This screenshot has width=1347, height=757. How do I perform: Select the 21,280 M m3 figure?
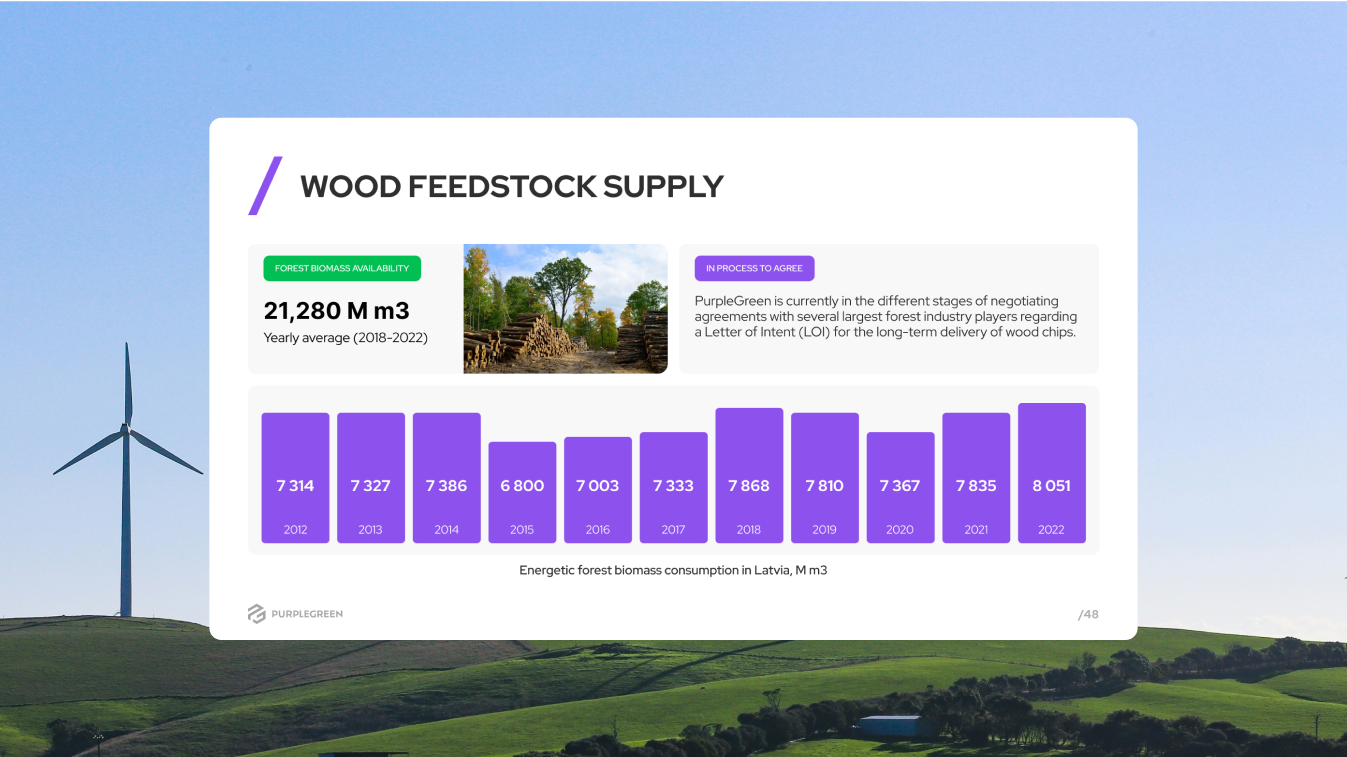tap(337, 311)
